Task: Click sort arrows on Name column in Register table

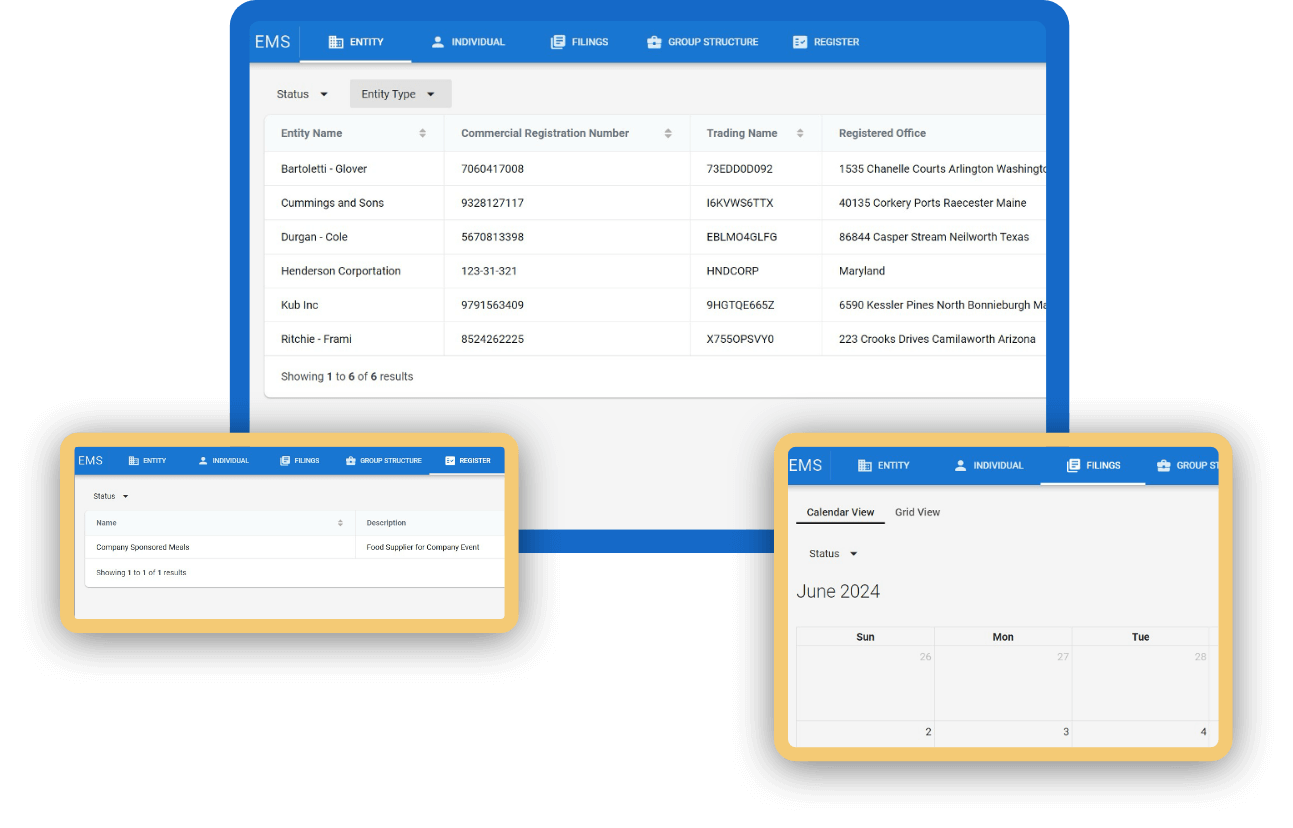Action: (340, 523)
